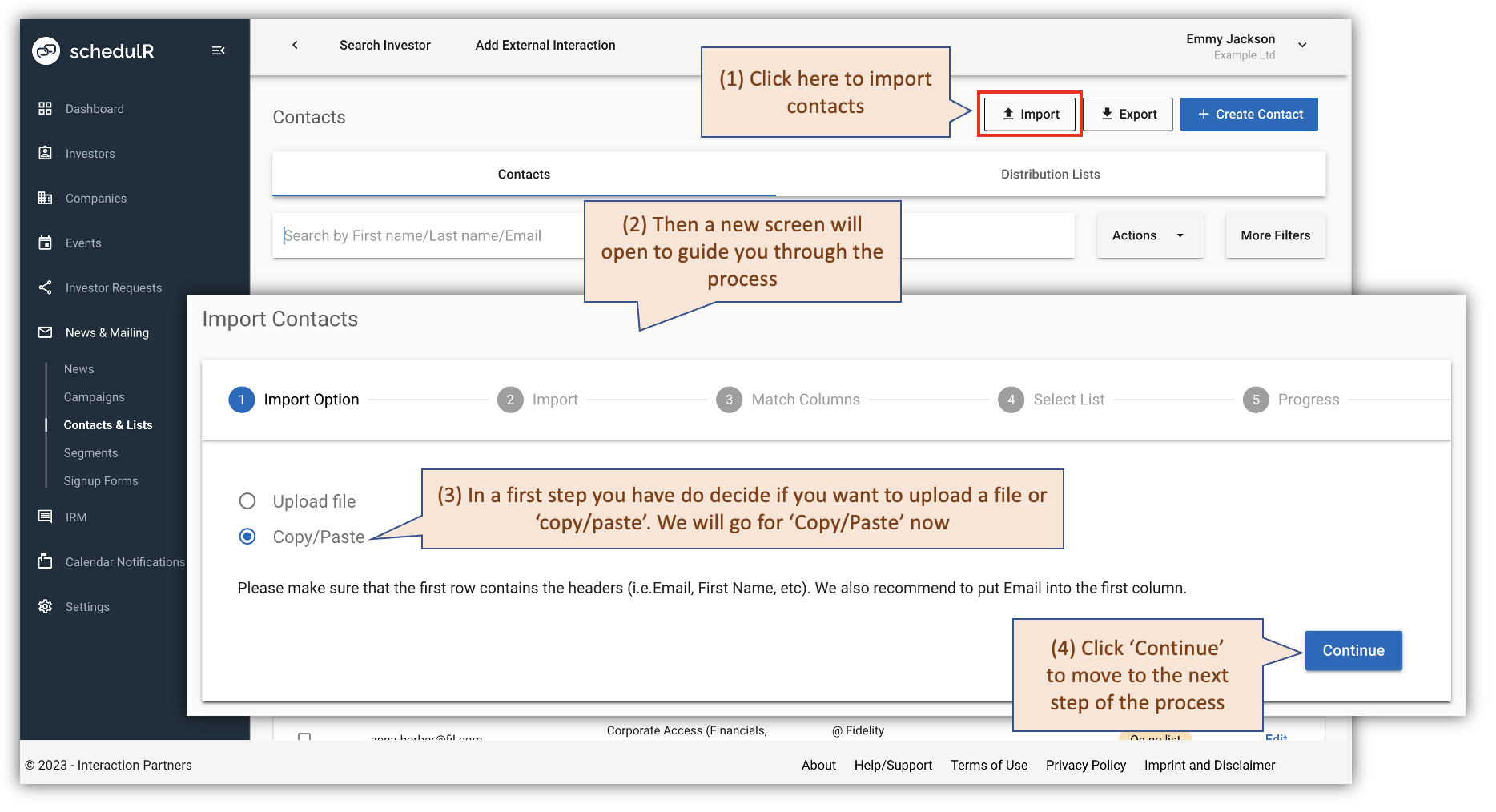The image size is (1496, 812).
Task: Open Calendar Notifications
Action: (124, 561)
